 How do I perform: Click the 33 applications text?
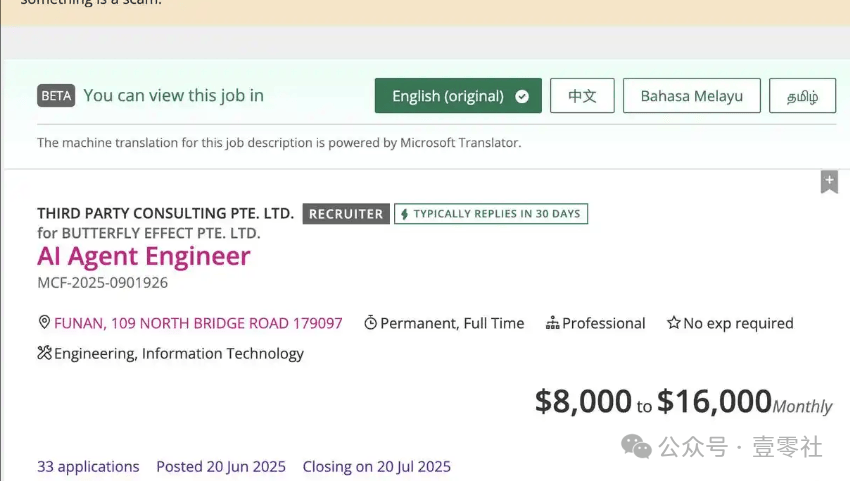[88, 467]
